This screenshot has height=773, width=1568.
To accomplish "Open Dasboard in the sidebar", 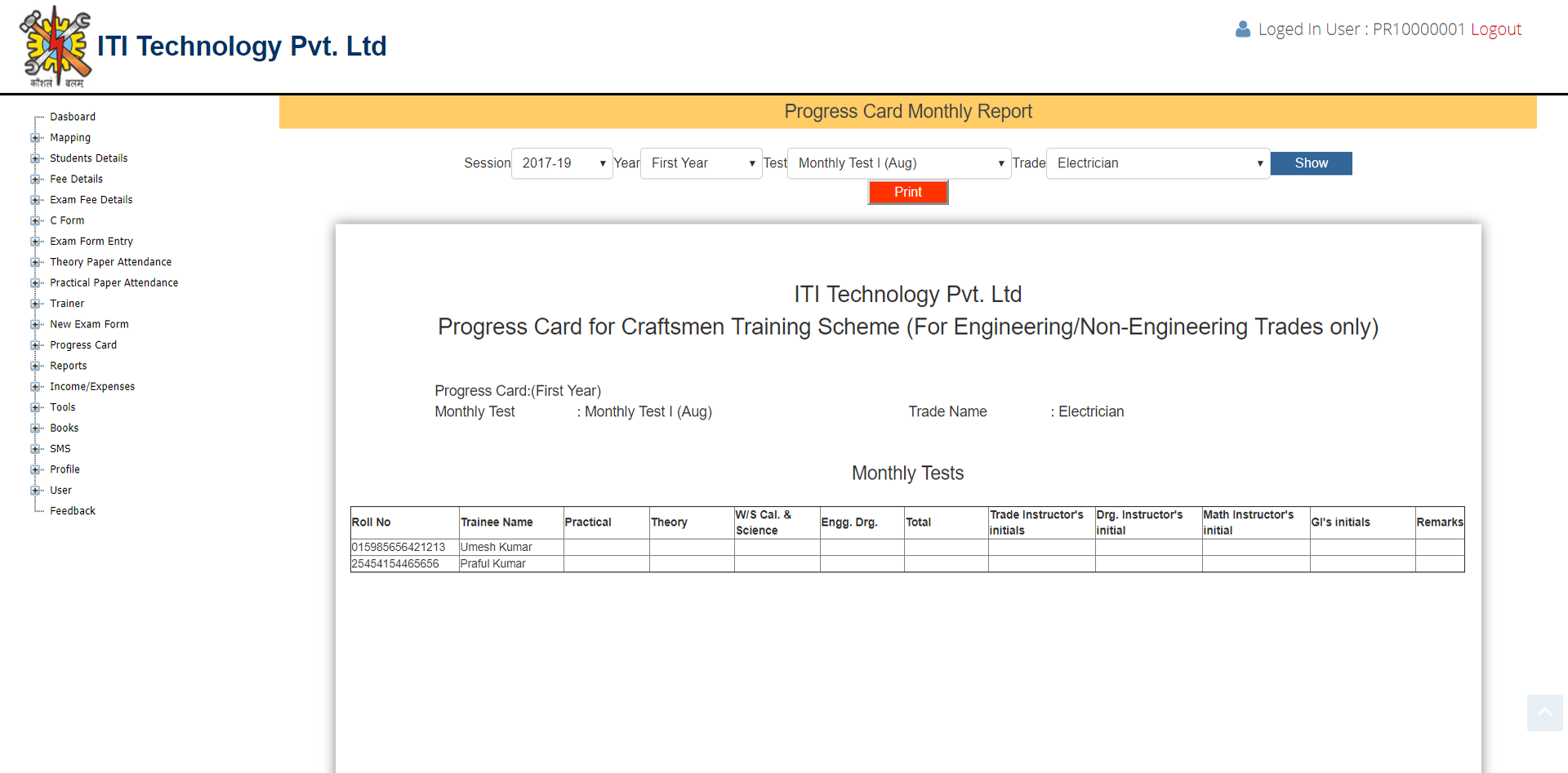I will [73, 117].
